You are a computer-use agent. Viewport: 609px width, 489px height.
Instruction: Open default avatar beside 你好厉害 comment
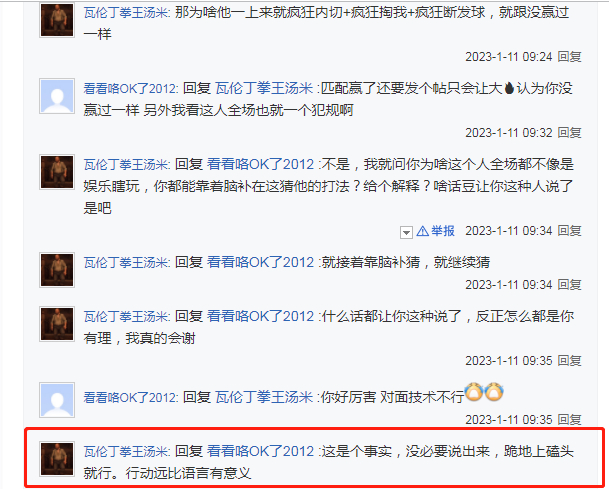57,400
